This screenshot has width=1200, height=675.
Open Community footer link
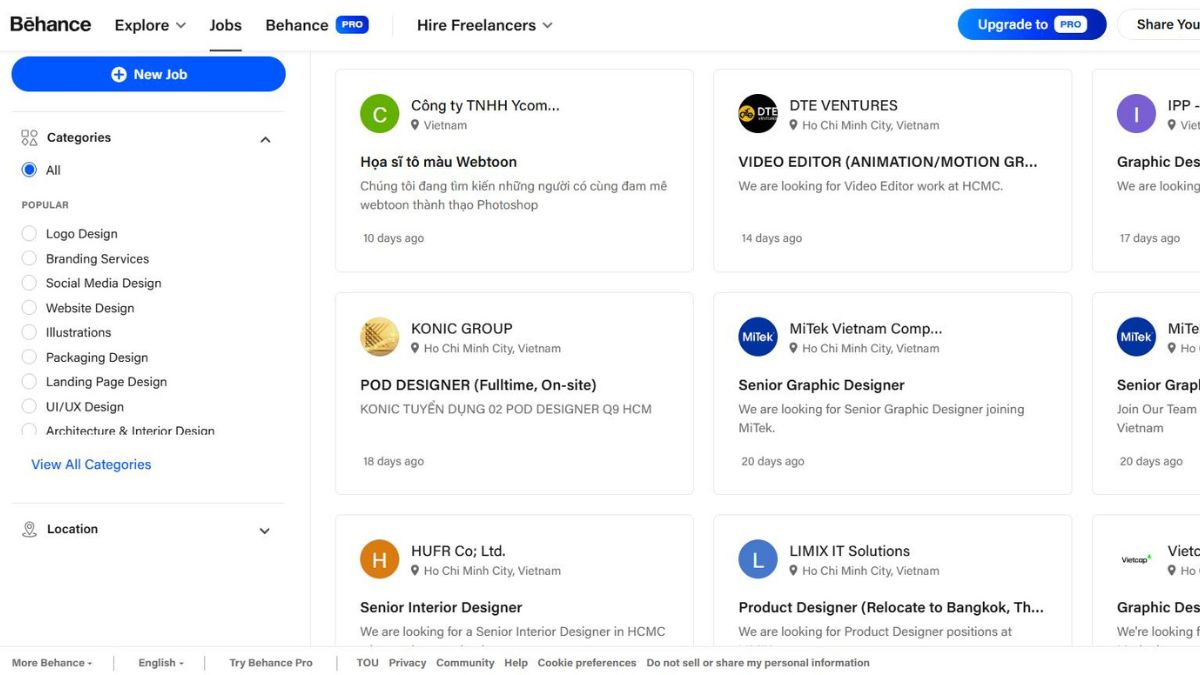click(465, 663)
